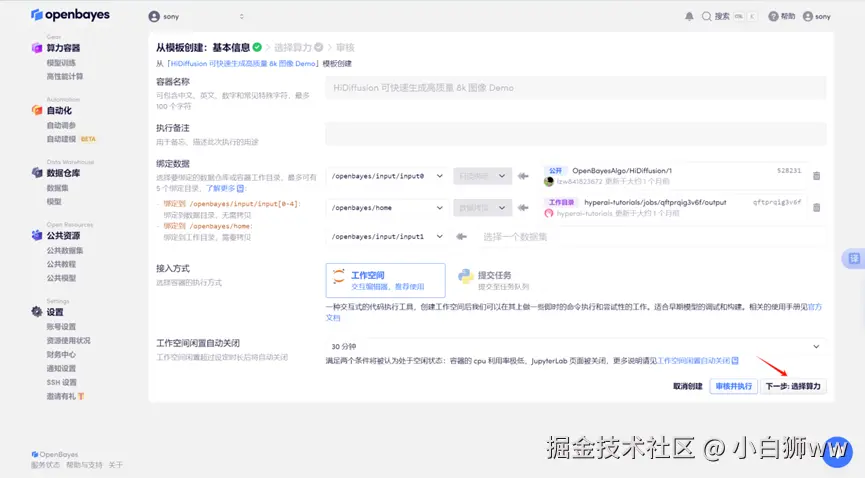
Task: Click the lzw841823672 uploader avatar
Action: (x=549, y=182)
